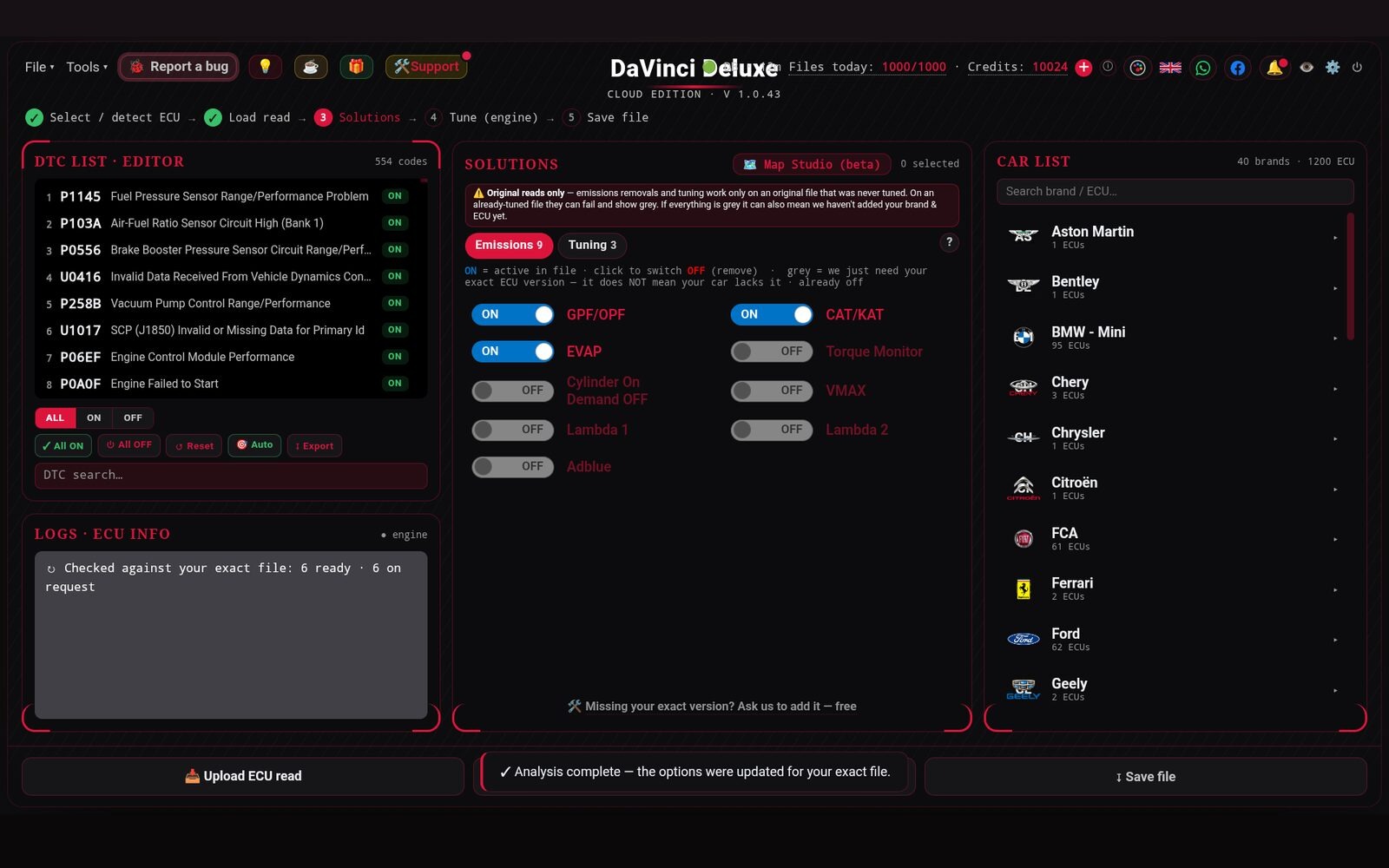Click the Solutions help question mark

pyautogui.click(x=949, y=242)
